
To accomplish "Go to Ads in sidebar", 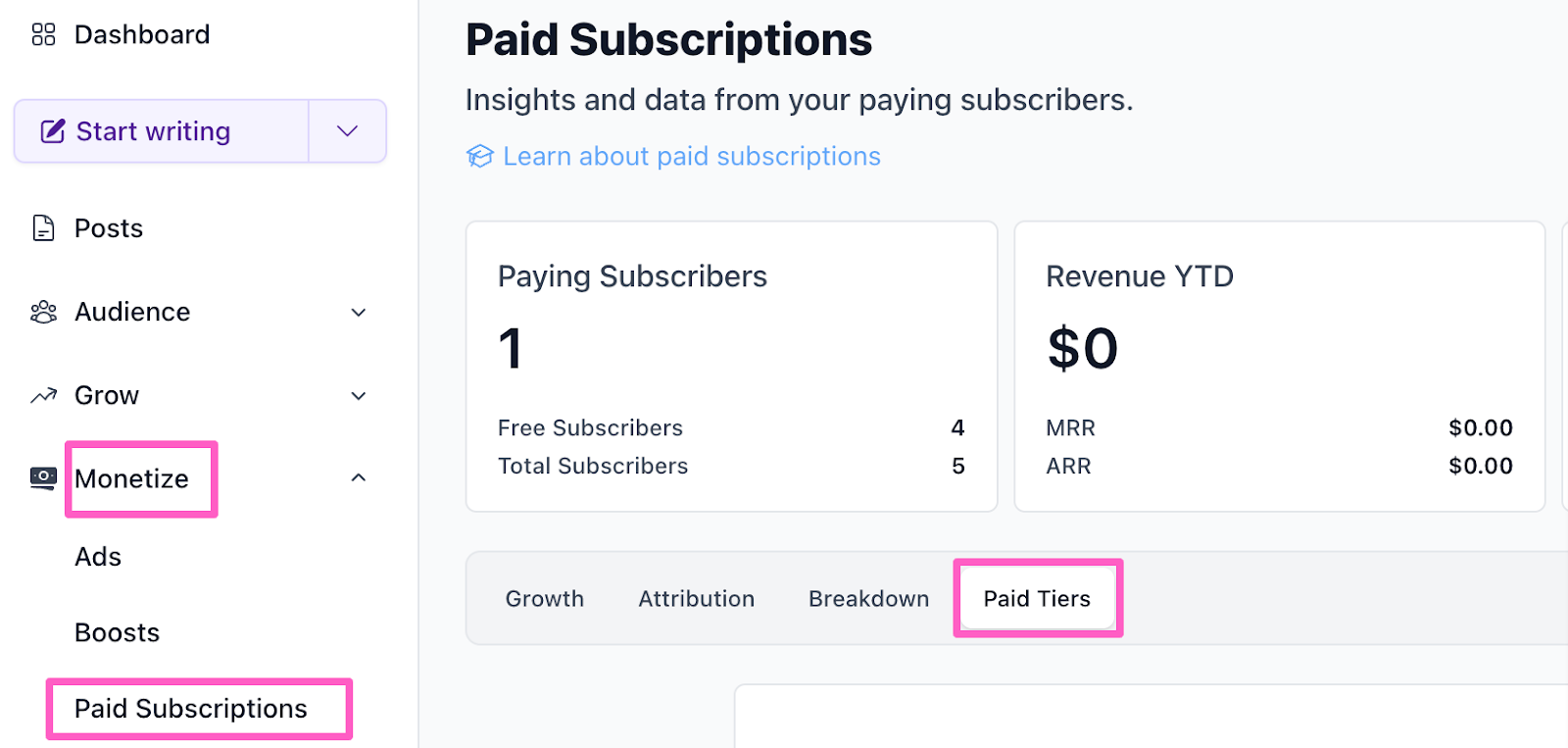I will point(98,557).
